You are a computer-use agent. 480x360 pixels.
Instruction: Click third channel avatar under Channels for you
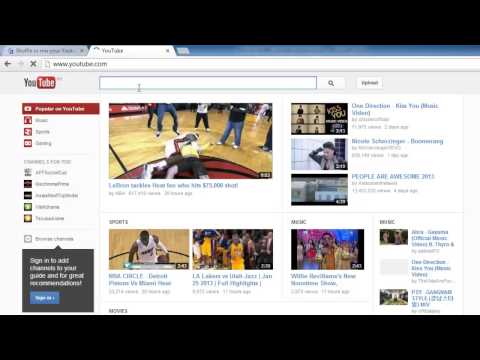pyautogui.click(x=28, y=195)
